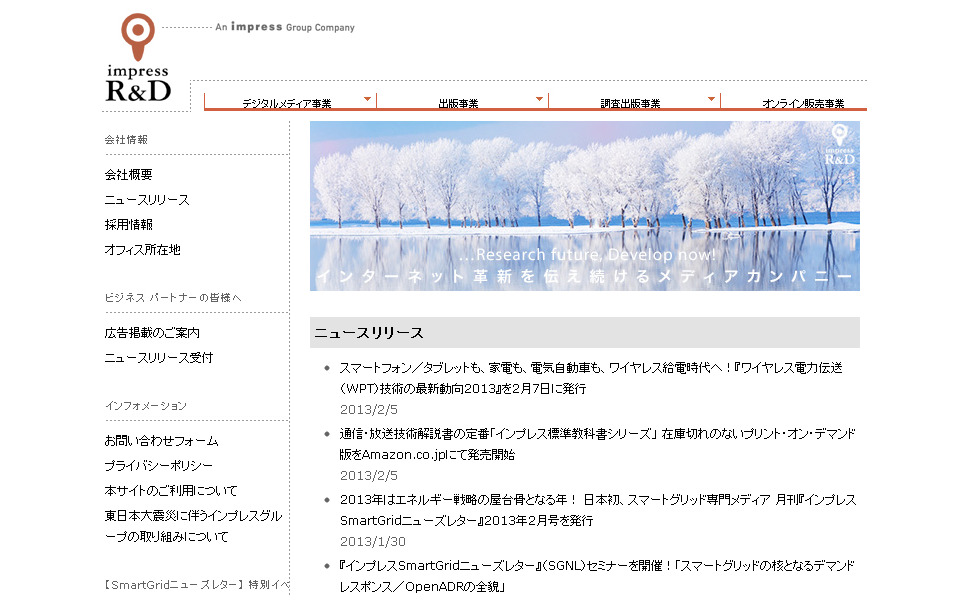Open the オンライン販売事業 menu
The width and height of the screenshot is (968, 605).
803,103
